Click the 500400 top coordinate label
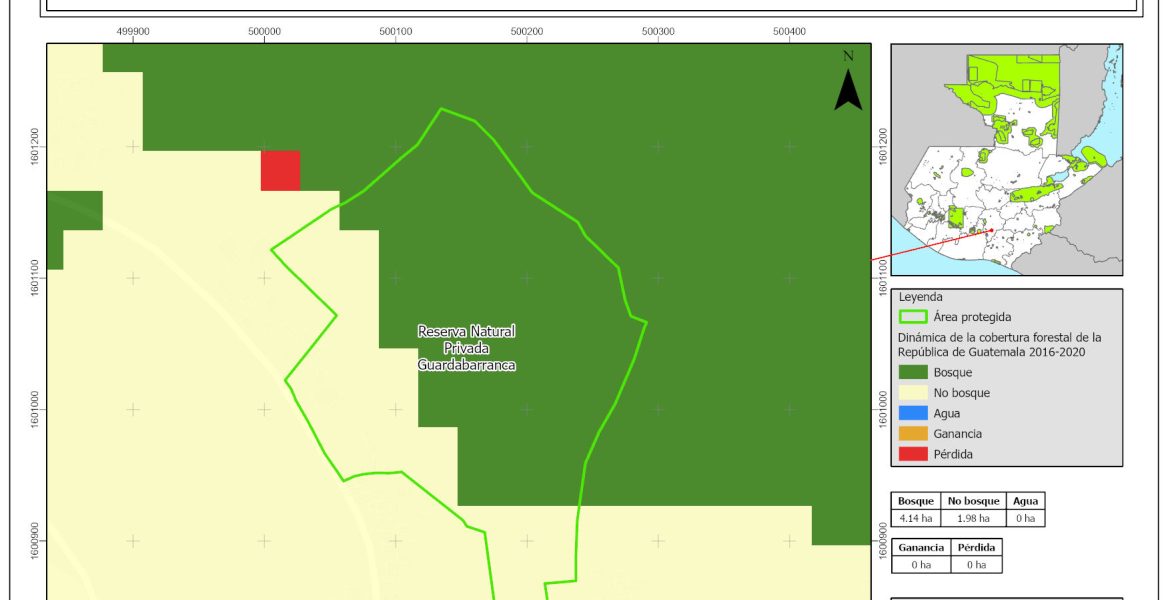1170x600 pixels. [790, 32]
